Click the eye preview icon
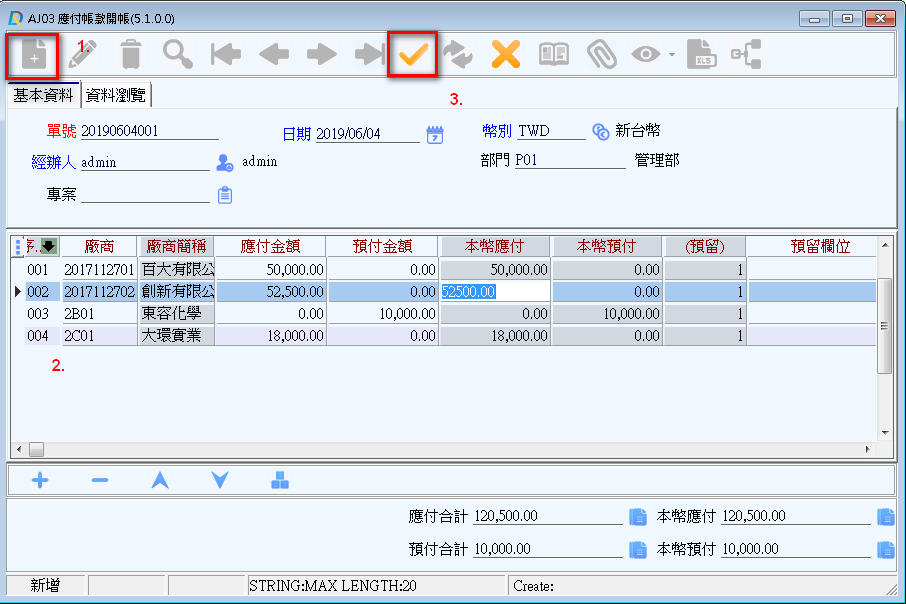Image resolution: width=906 pixels, height=604 pixels. [645, 55]
